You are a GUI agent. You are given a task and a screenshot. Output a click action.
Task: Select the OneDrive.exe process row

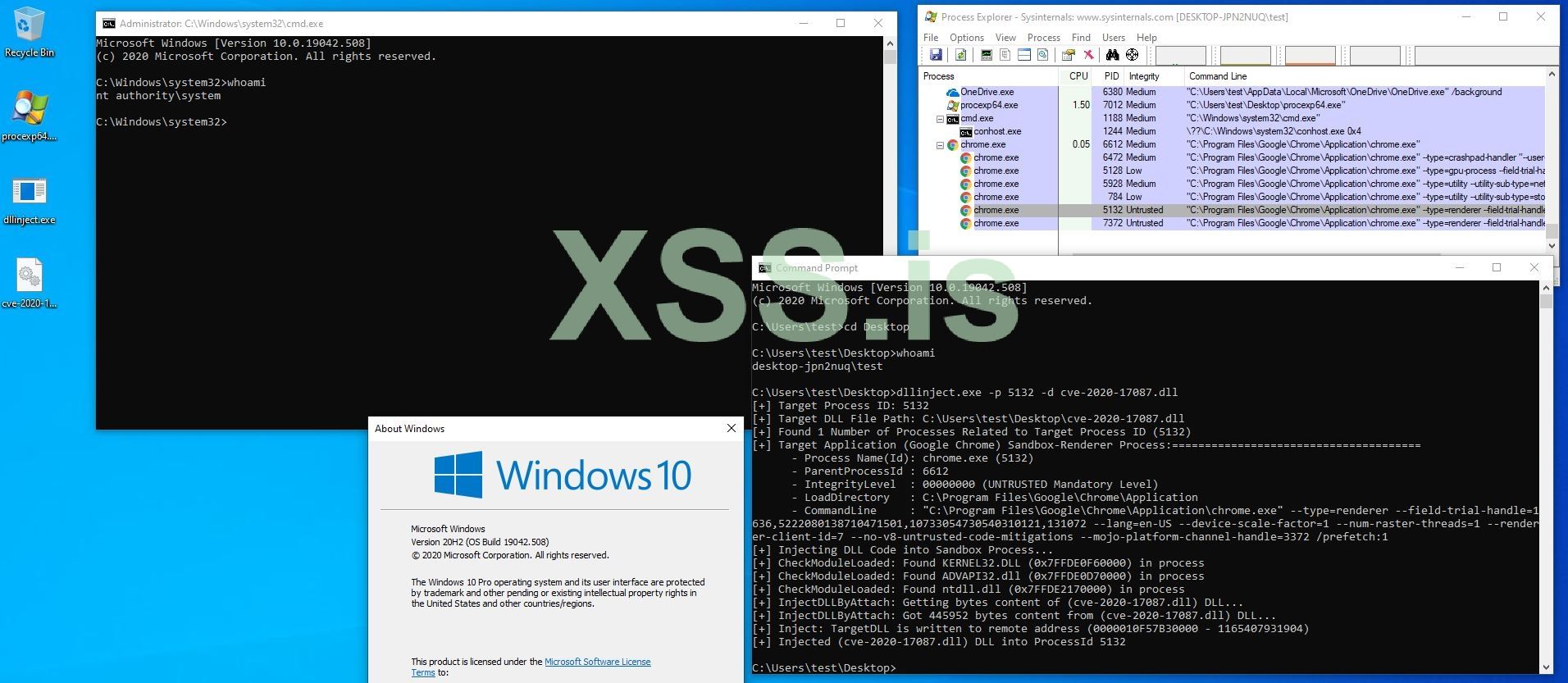pos(1233,92)
